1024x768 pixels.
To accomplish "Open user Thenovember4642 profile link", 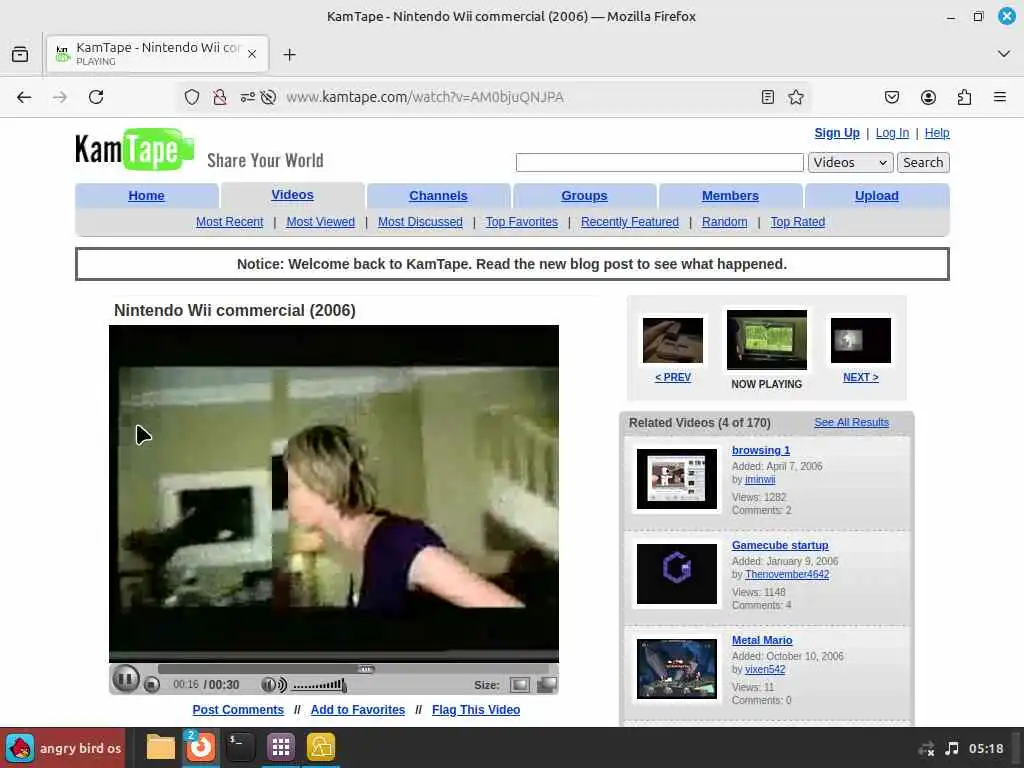I will click(x=787, y=575).
